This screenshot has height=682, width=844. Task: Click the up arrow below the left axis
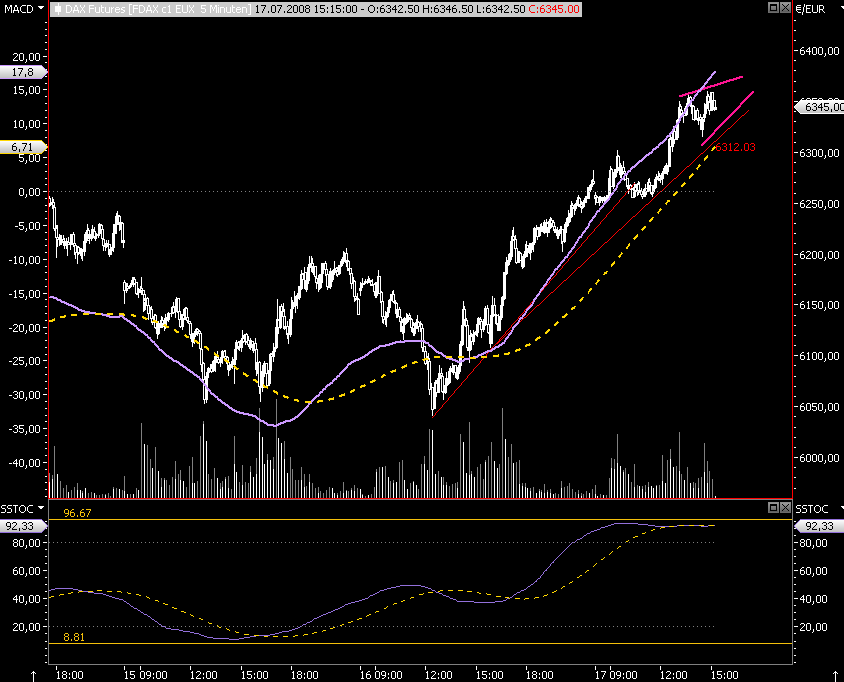tap(34, 676)
